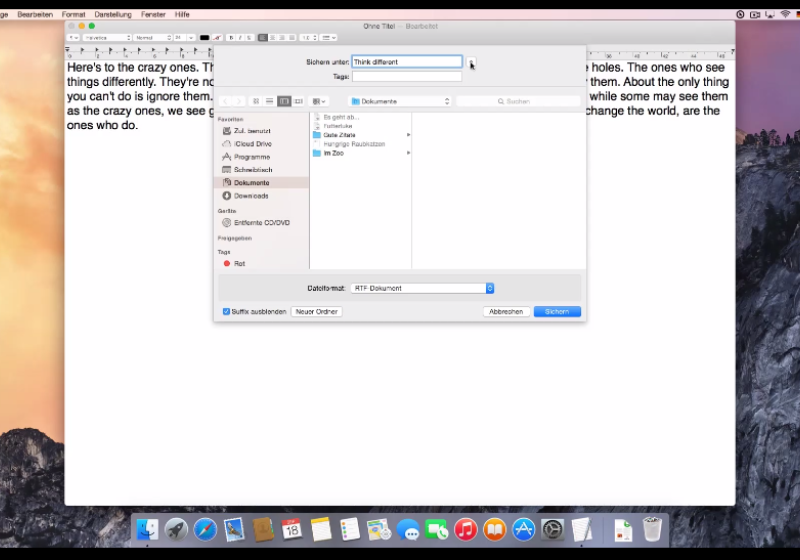Open Dokumente location popup
Screen dimensions: 800x560
[x=401, y=101]
